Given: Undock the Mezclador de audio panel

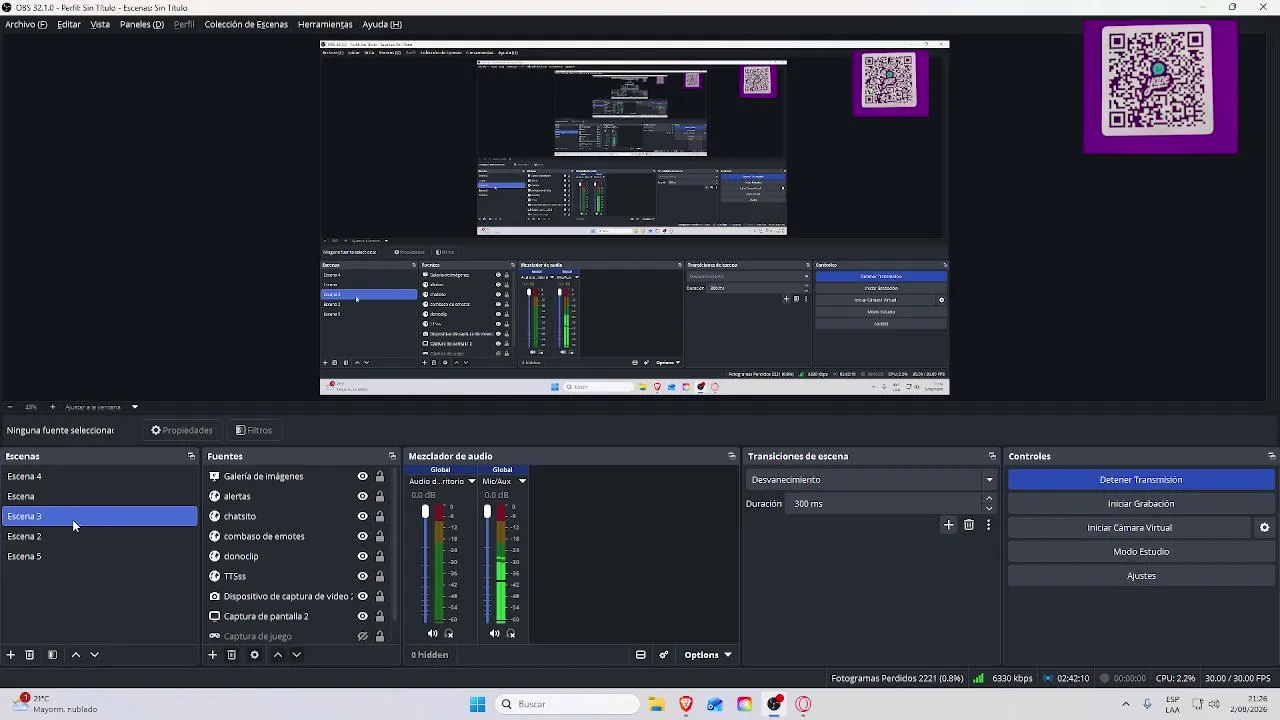Looking at the screenshot, I should click(x=732, y=456).
